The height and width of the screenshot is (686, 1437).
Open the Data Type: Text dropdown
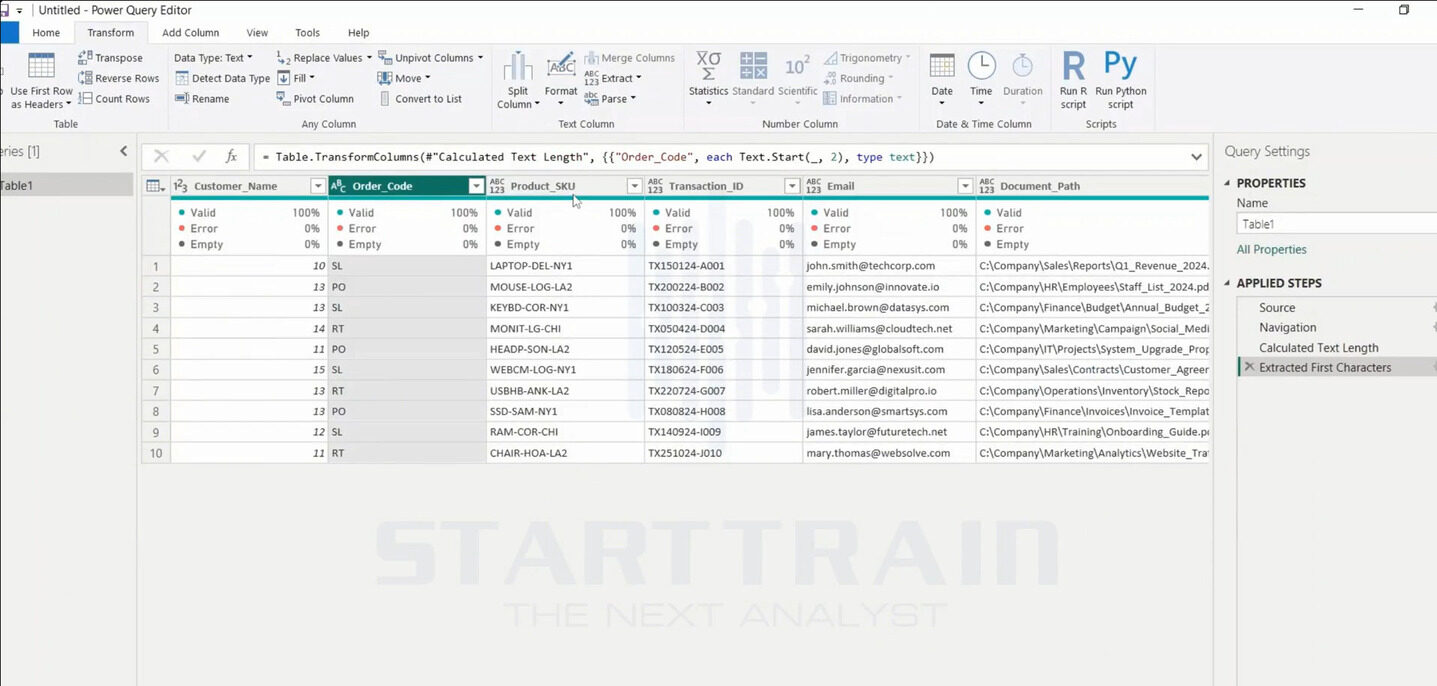[213, 58]
